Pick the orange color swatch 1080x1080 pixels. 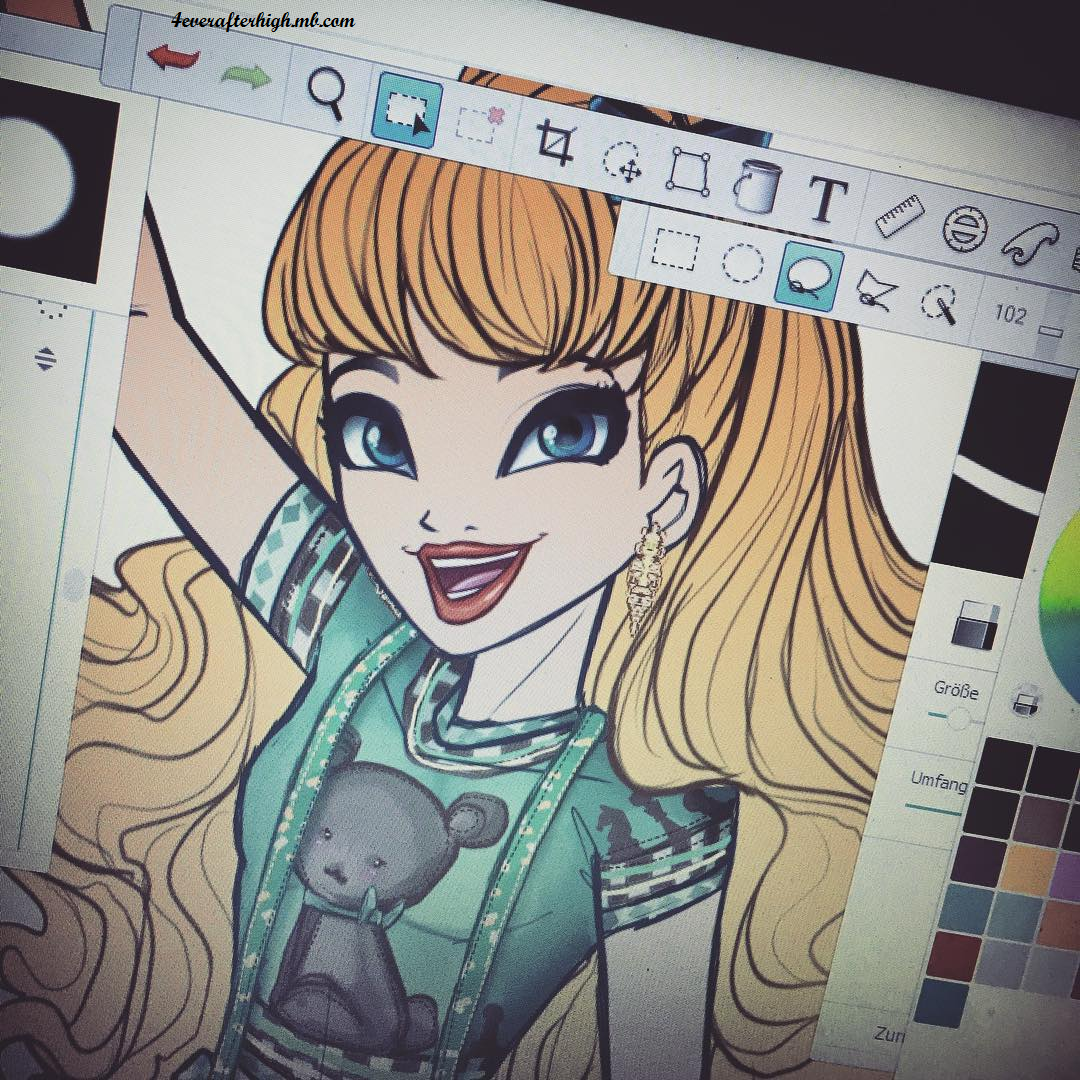pos(1028,869)
